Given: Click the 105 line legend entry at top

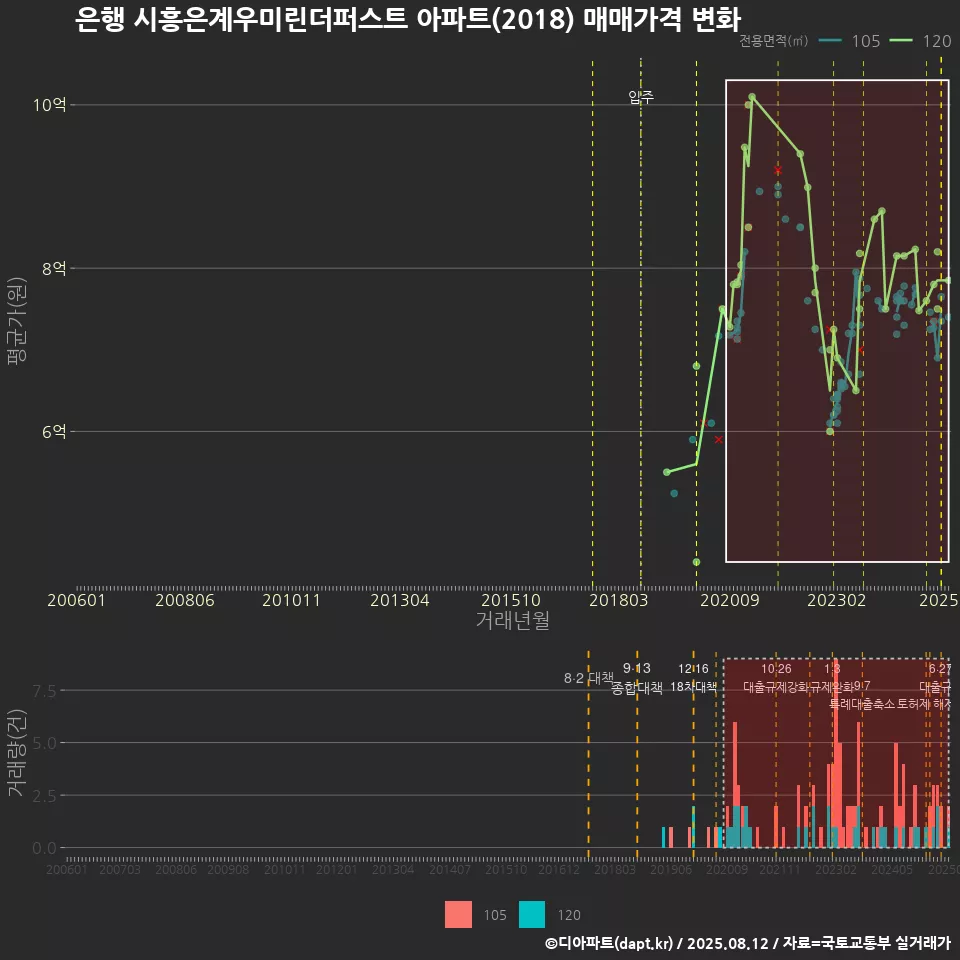Looking at the screenshot, I should pos(849,41).
